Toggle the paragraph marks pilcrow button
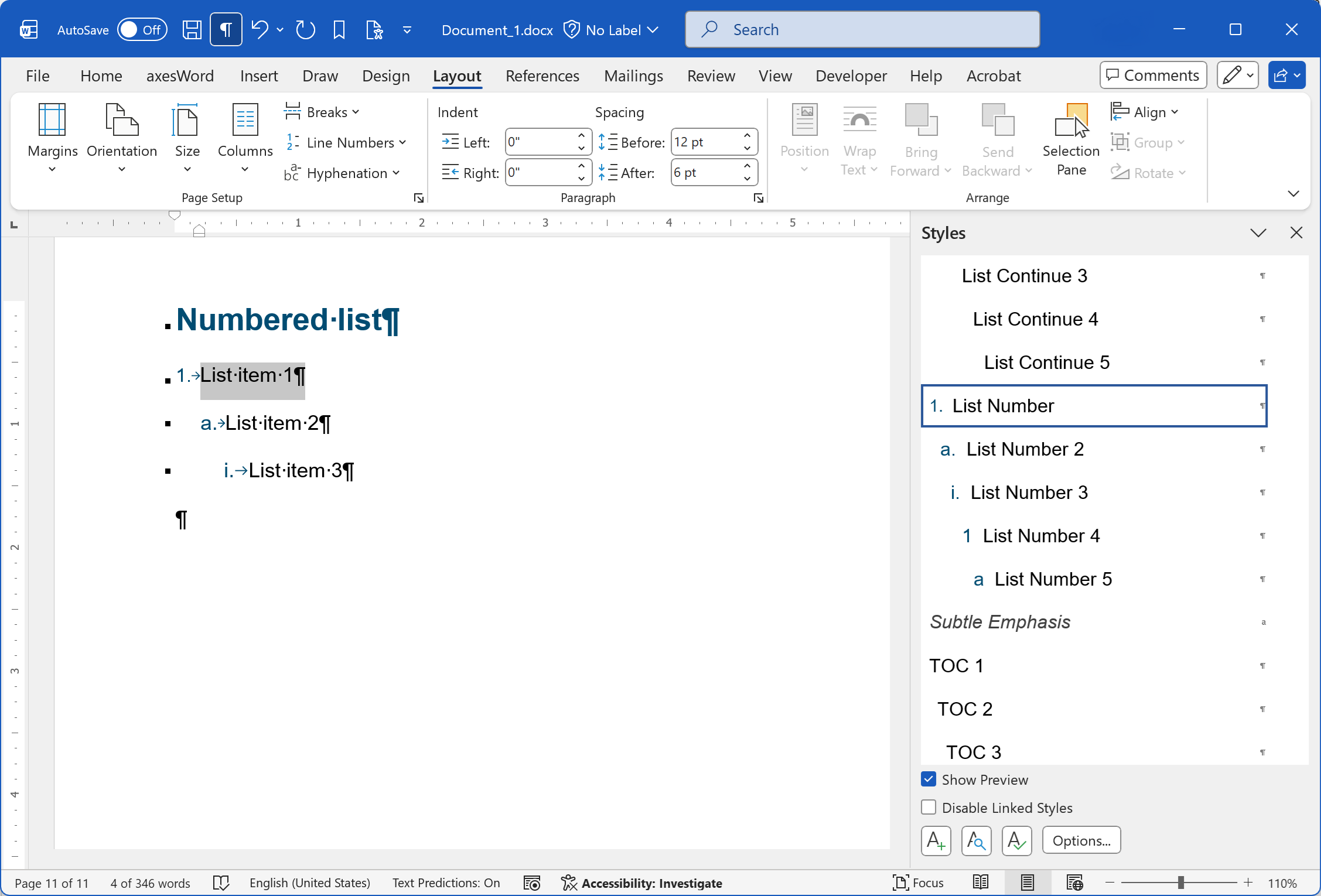This screenshot has height=896, width=1321. (226, 30)
